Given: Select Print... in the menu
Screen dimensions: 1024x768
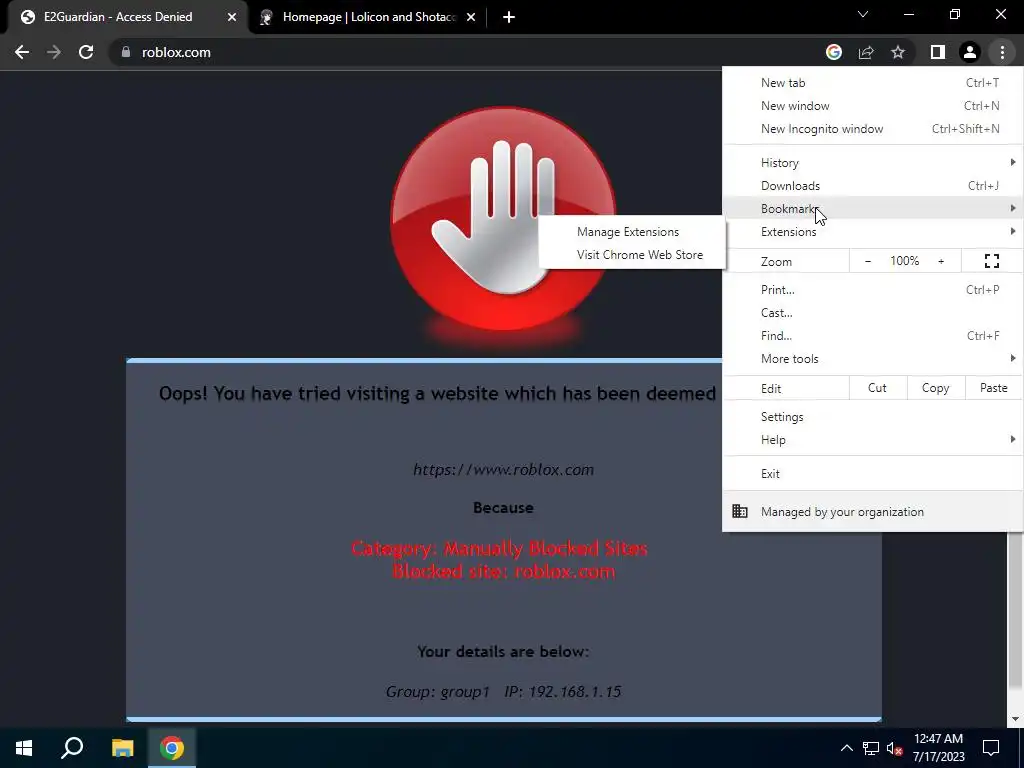Looking at the screenshot, I should click(x=872, y=289).
